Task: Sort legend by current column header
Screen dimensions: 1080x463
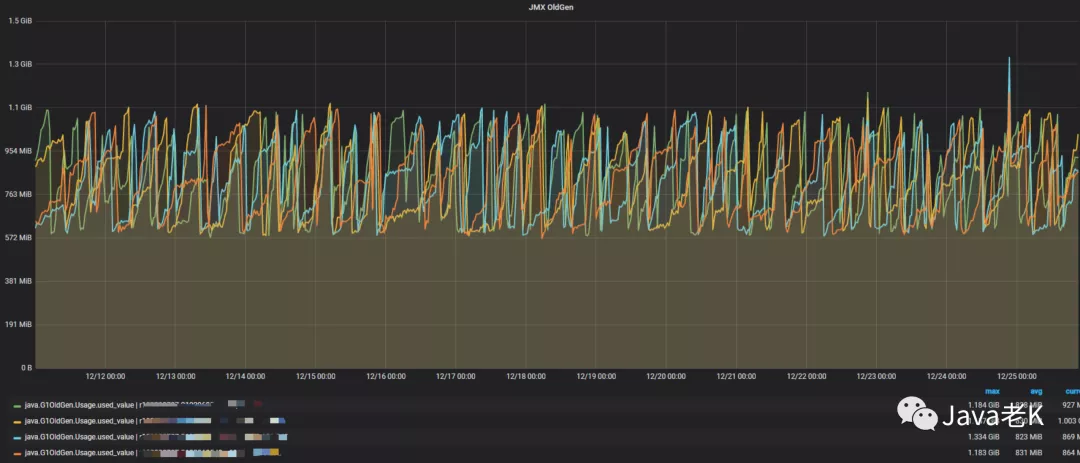Action: [1072, 391]
